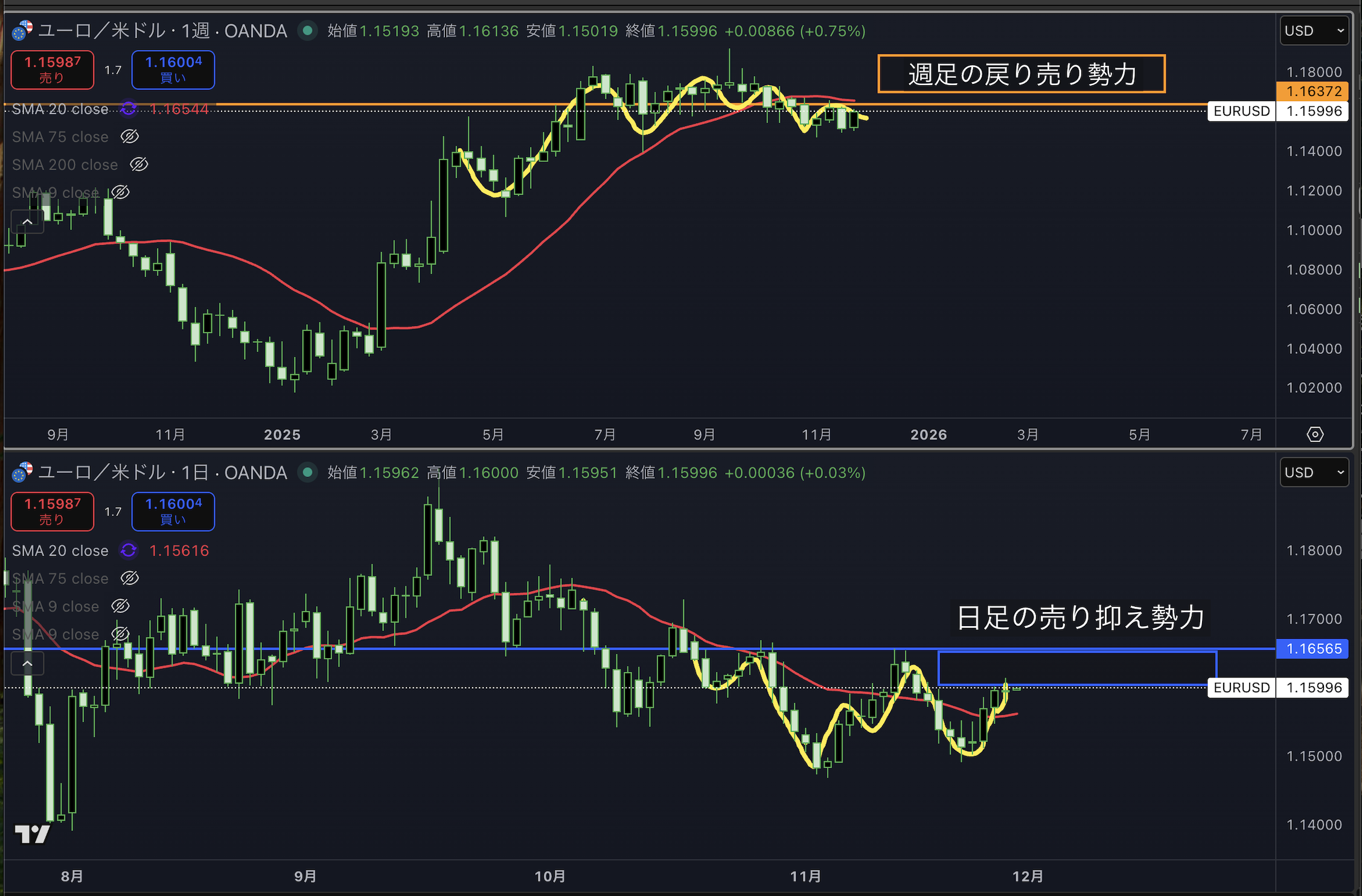Select the 週足の戻り売り勢力 text annotation box
1362x896 pixels.
pos(1021,74)
